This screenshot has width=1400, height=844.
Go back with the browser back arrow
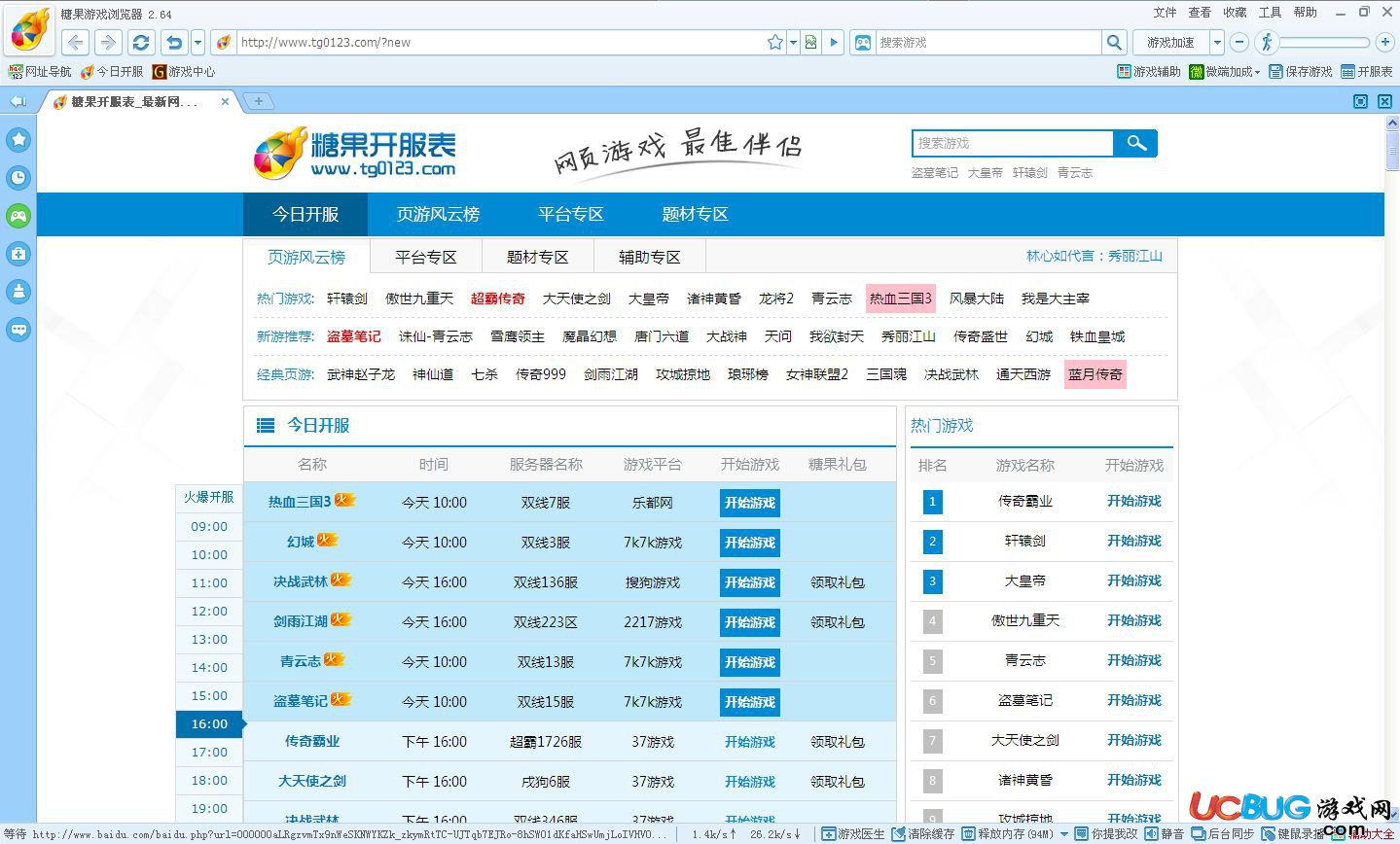point(76,42)
